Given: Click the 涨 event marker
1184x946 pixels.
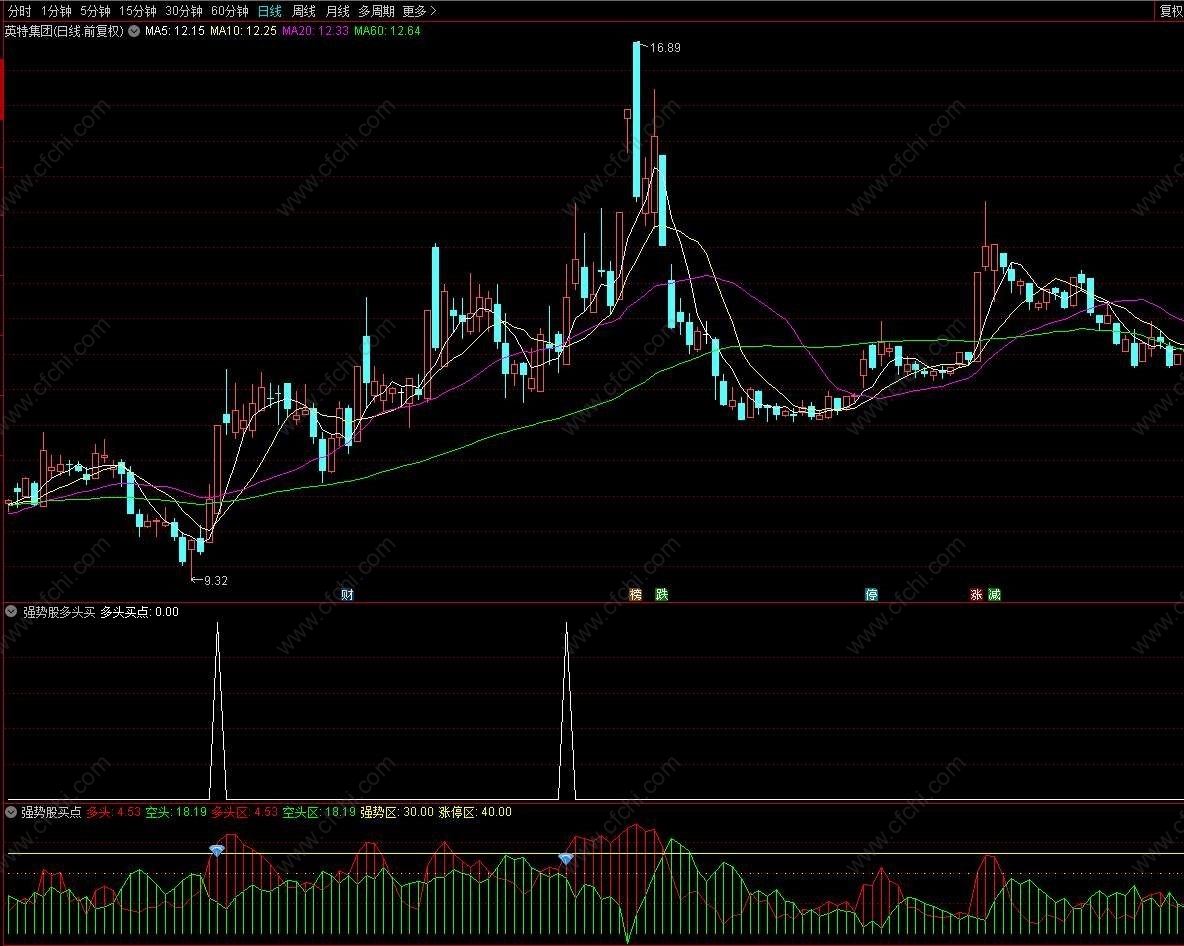Looking at the screenshot, I should tap(976, 594).
